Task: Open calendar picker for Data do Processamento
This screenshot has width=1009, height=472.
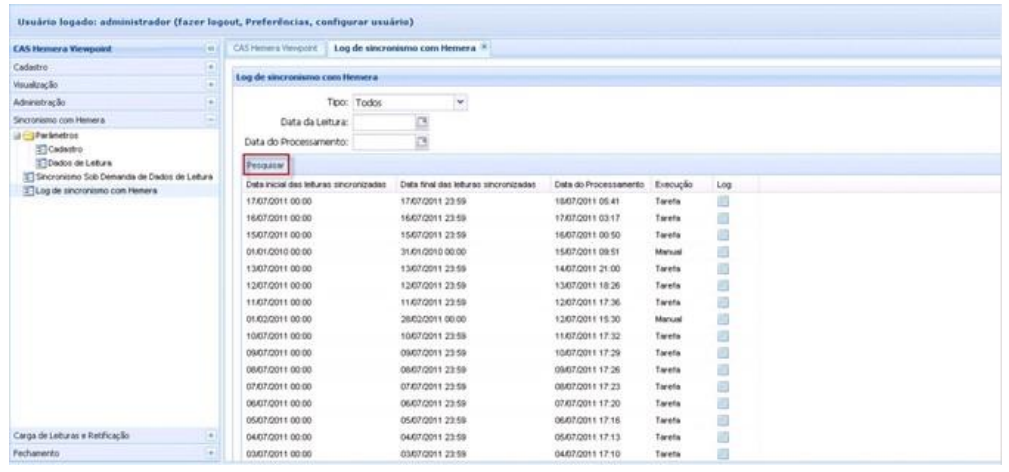Action: (421, 142)
